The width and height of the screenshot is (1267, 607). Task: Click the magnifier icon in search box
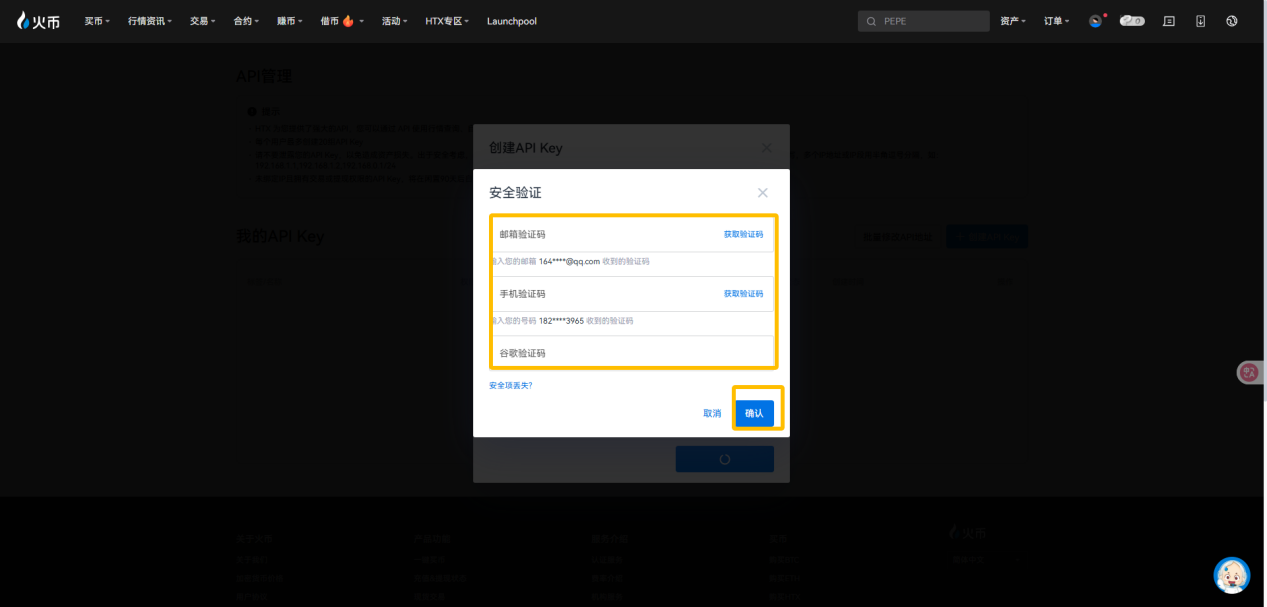point(870,21)
